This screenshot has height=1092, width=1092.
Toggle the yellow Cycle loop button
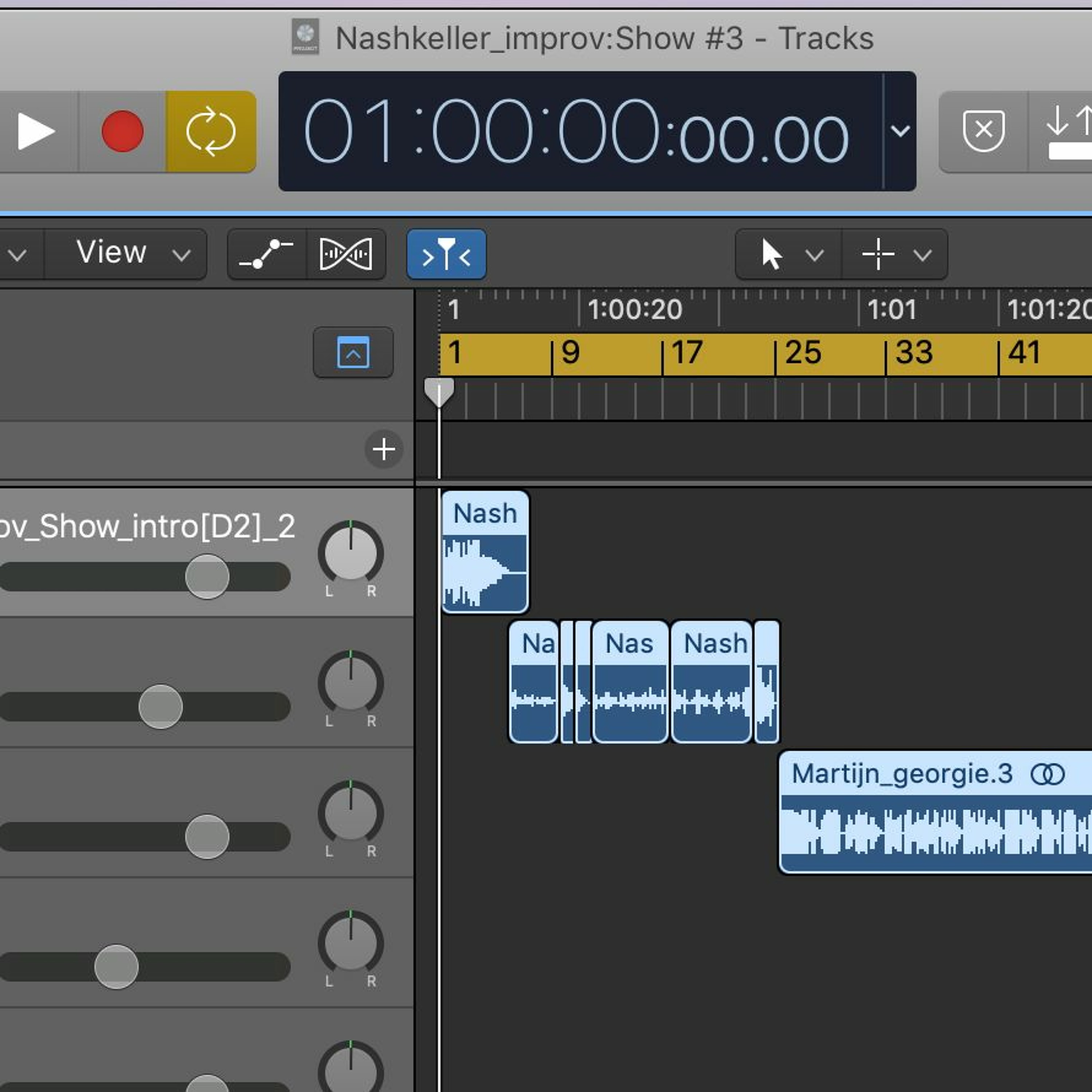coord(211,131)
